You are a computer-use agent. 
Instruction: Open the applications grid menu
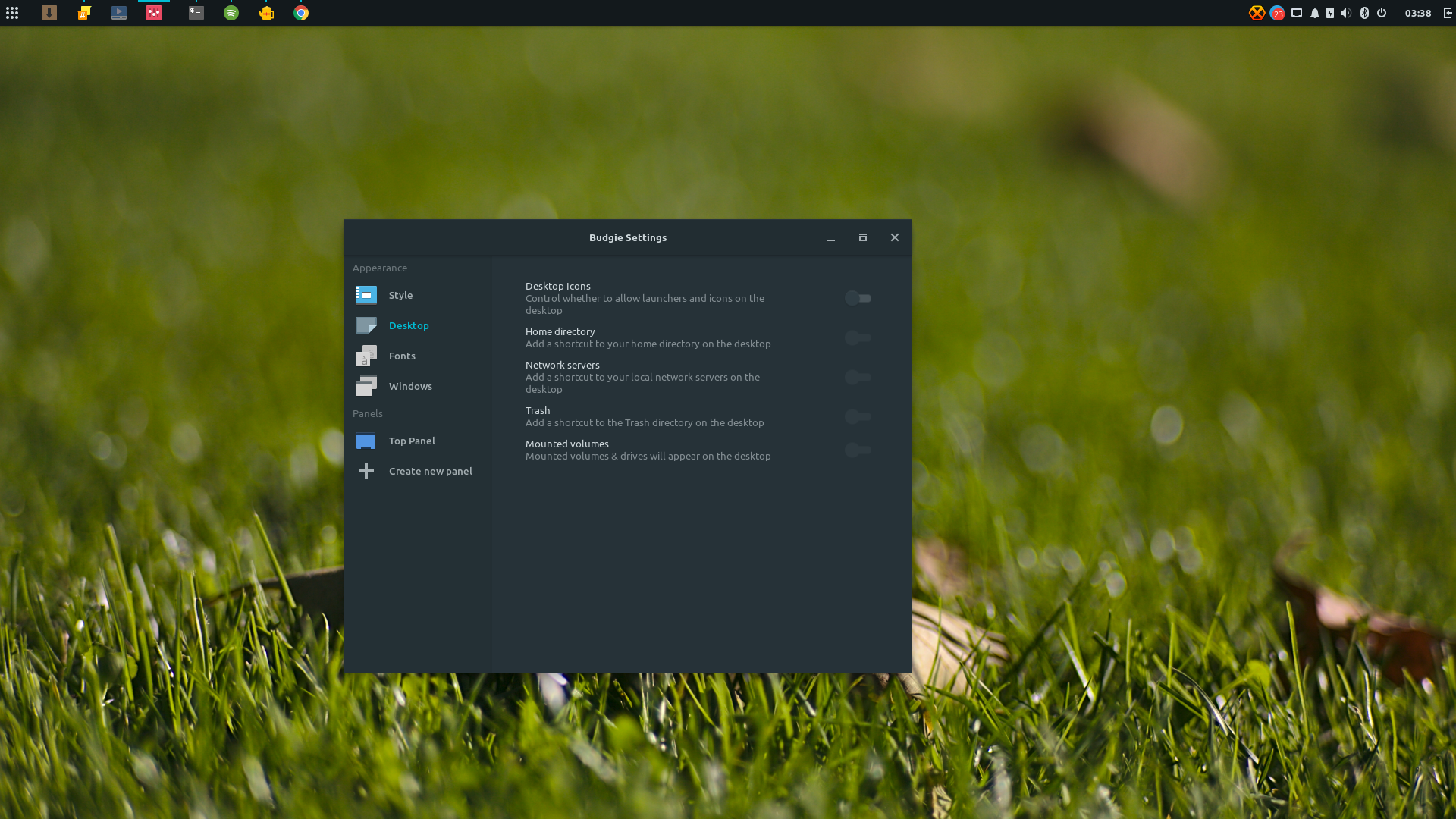click(12, 13)
